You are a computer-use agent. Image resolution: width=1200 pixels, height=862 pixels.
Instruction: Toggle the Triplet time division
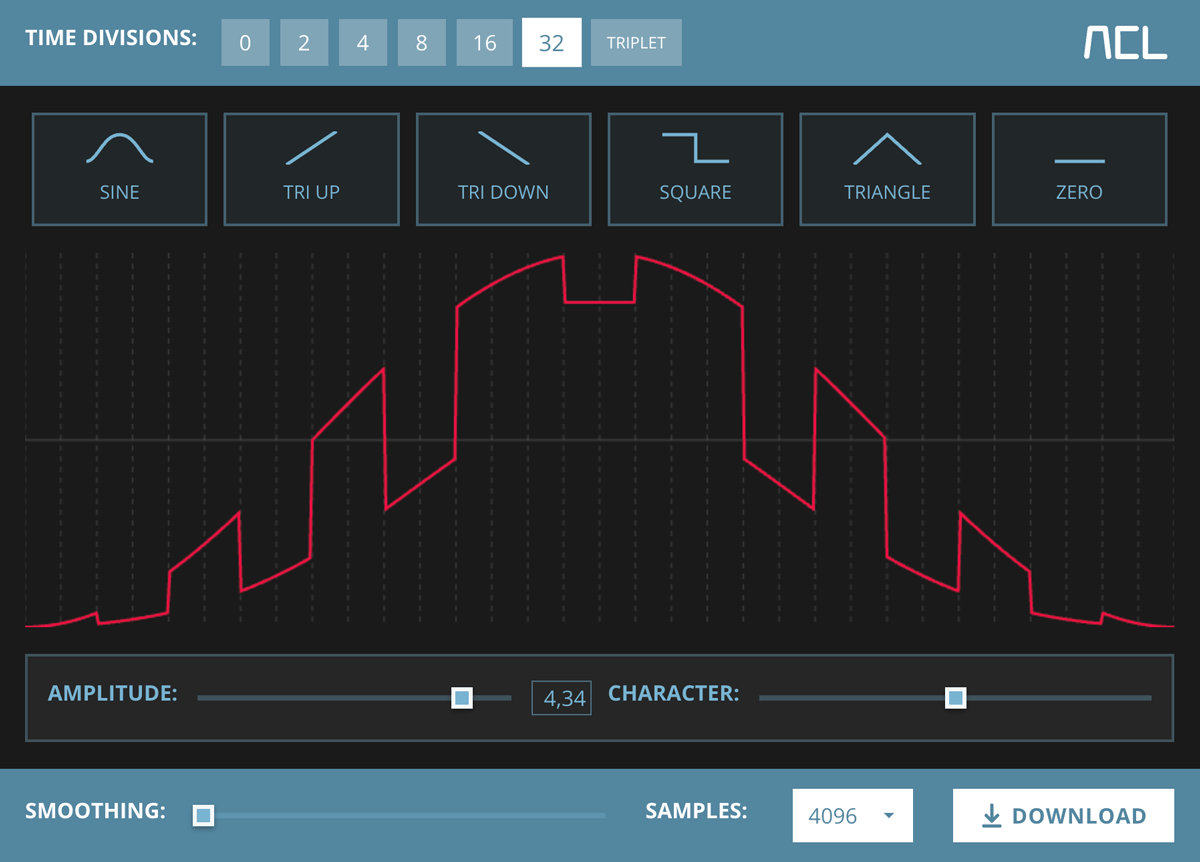point(636,44)
